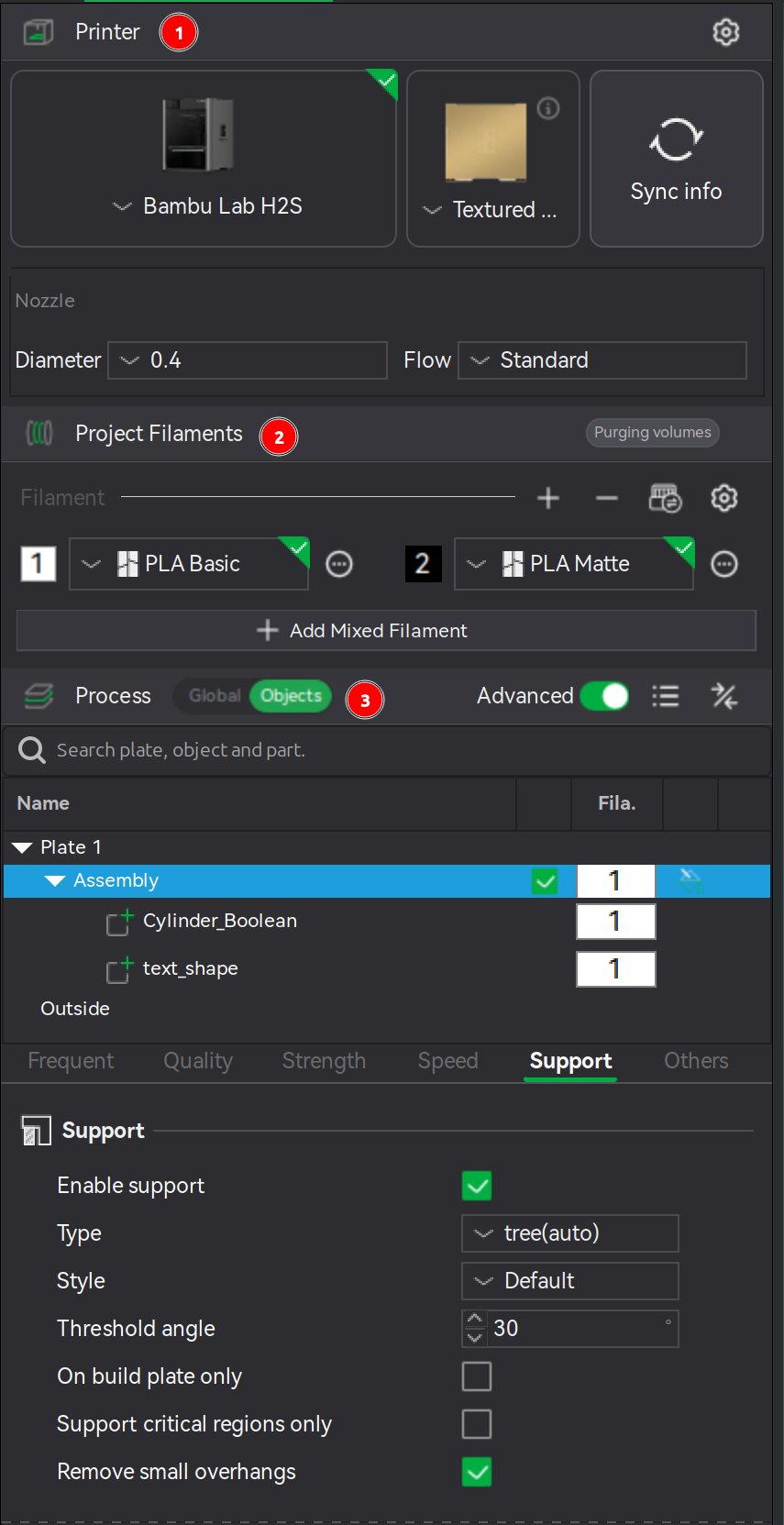
Task: Open more options for PLA Basic
Action: pyautogui.click(x=339, y=563)
